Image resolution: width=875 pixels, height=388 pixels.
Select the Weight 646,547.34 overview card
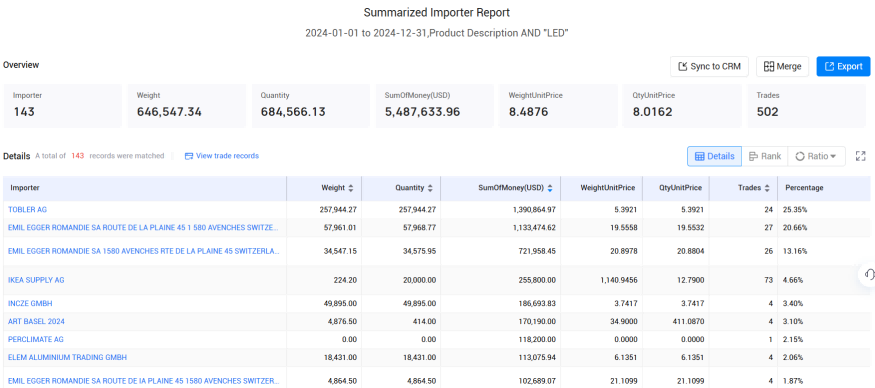(186, 106)
